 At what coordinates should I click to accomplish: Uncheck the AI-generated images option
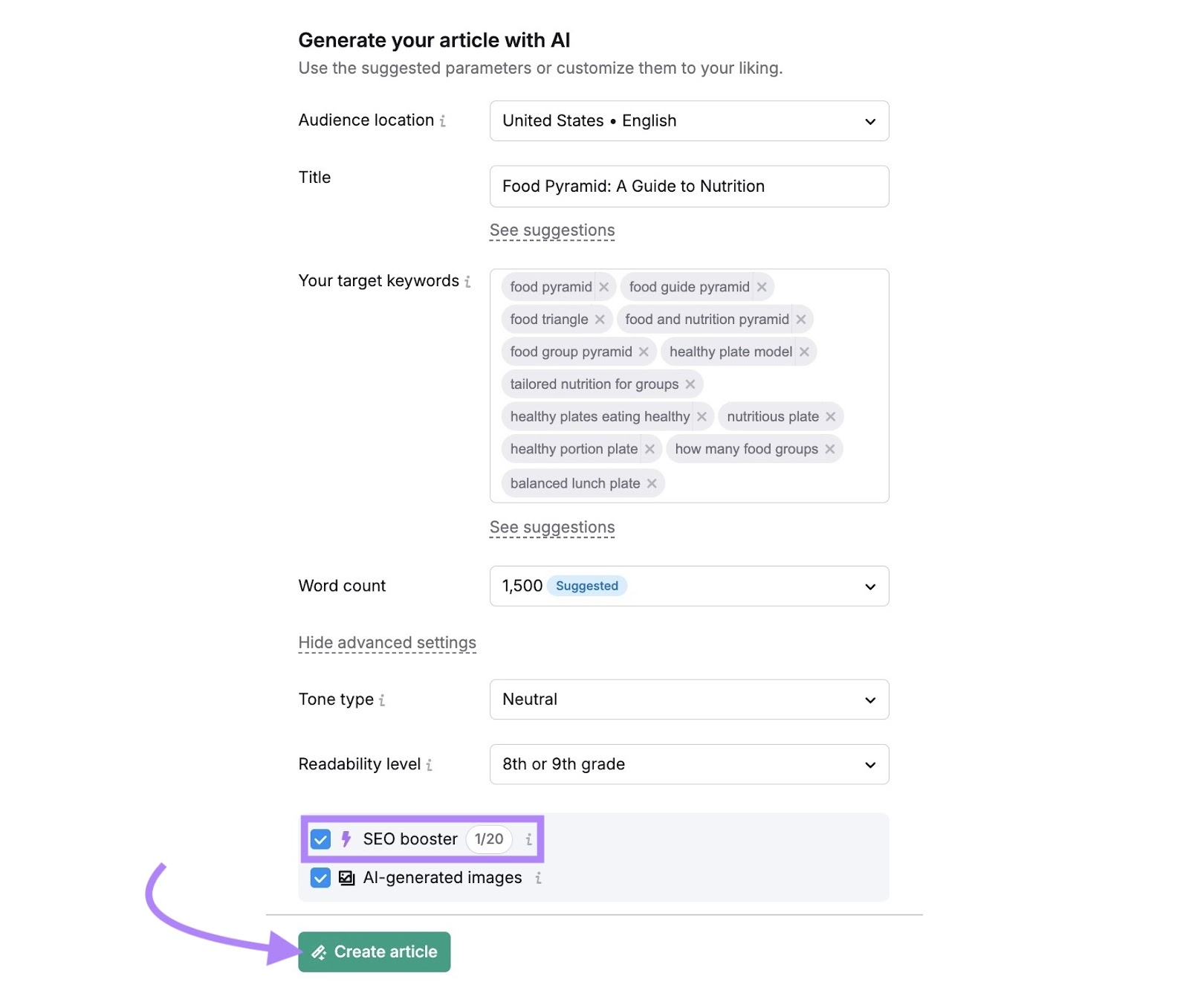(x=320, y=878)
